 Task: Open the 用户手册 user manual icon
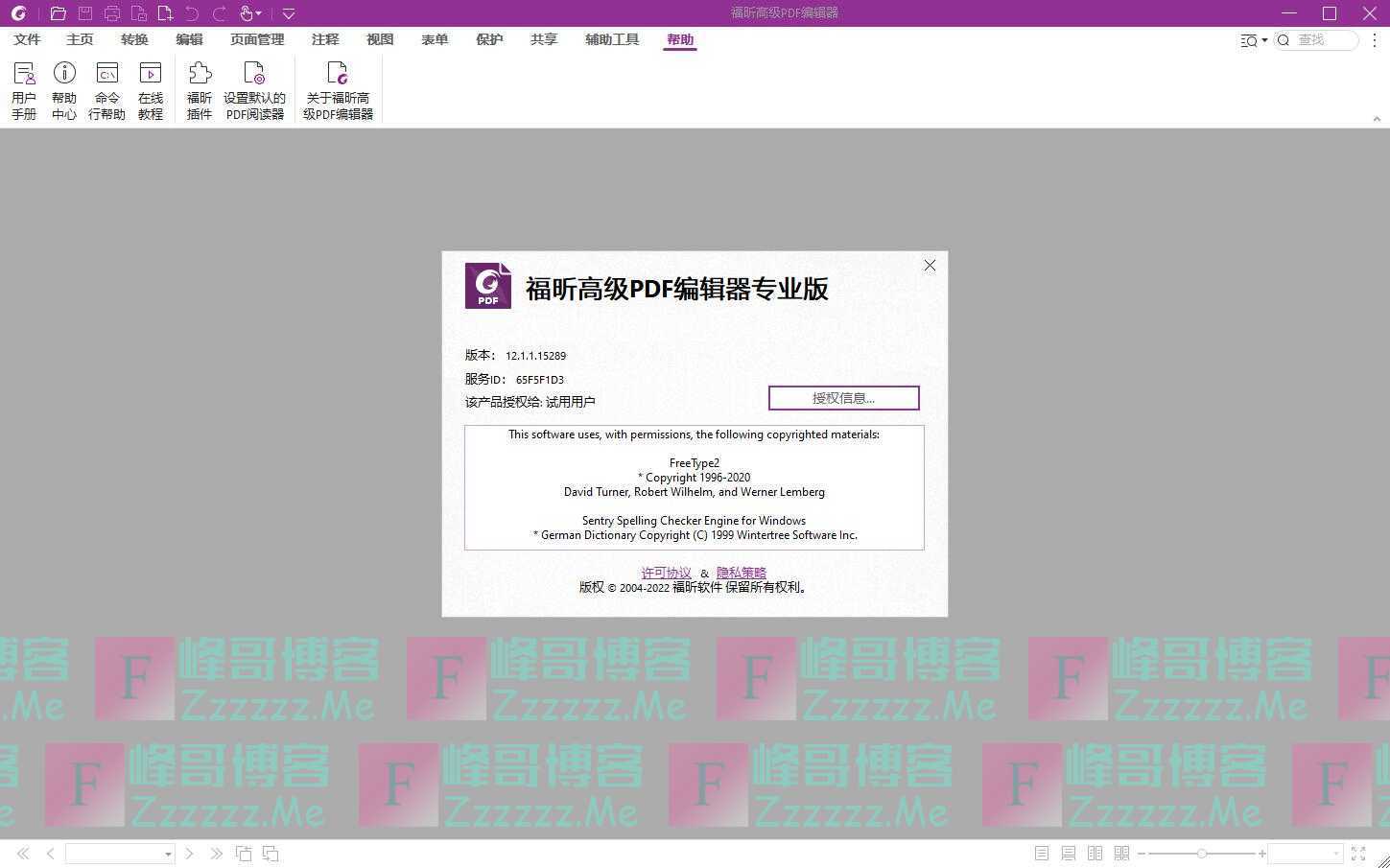24,90
